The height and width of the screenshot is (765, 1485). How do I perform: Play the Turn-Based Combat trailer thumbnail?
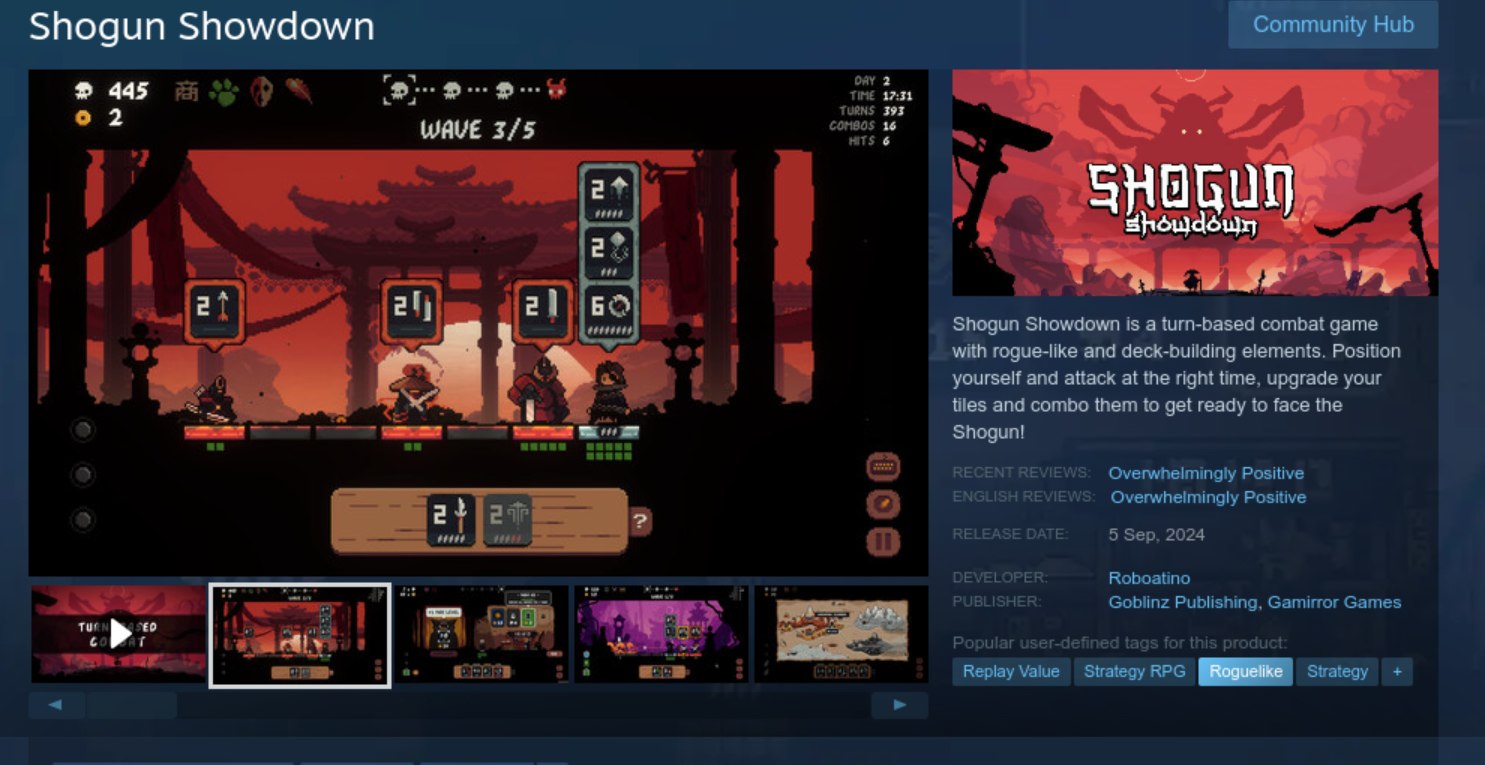coord(119,634)
